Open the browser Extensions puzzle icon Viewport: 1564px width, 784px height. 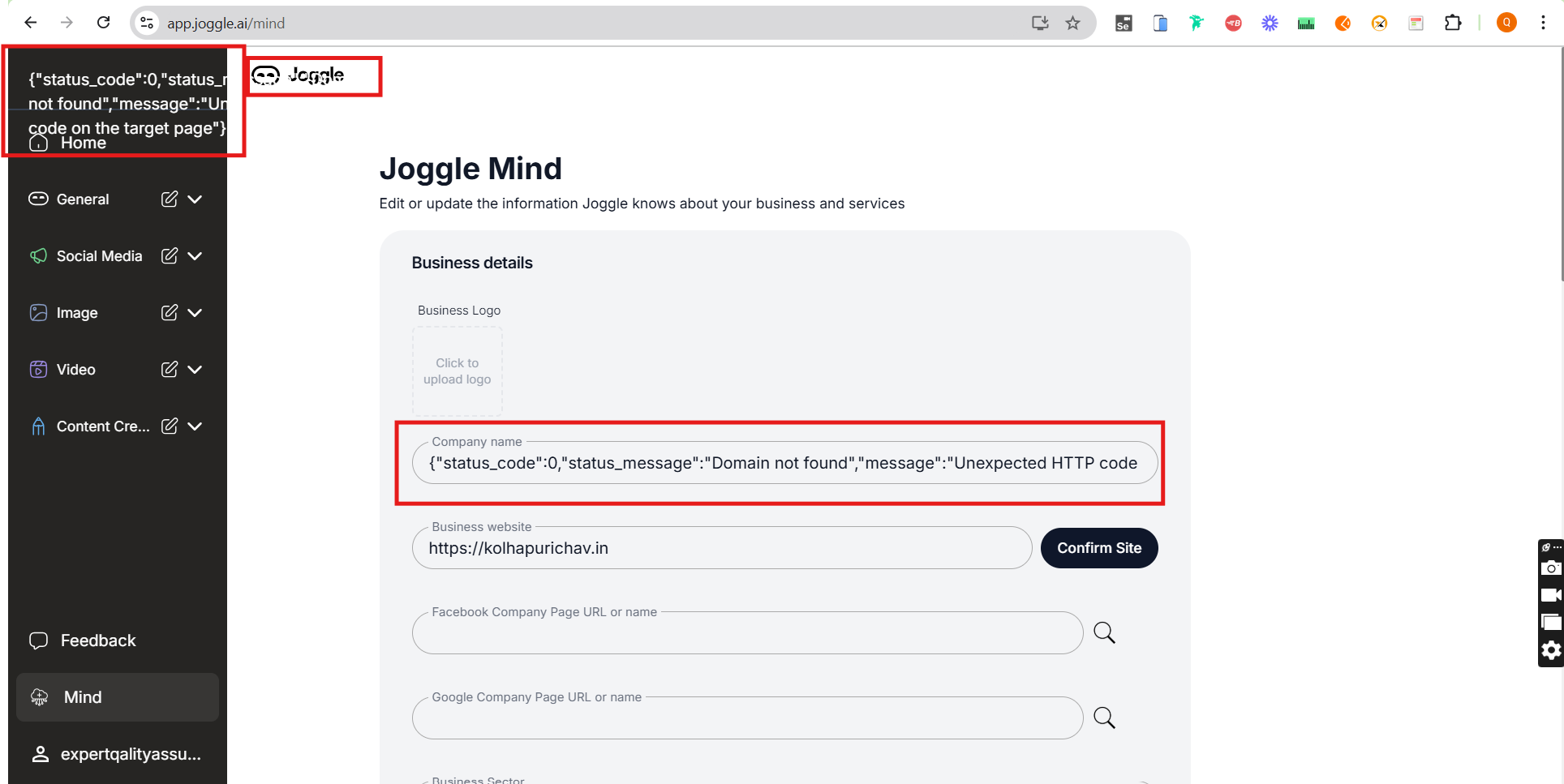(1453, 23)
